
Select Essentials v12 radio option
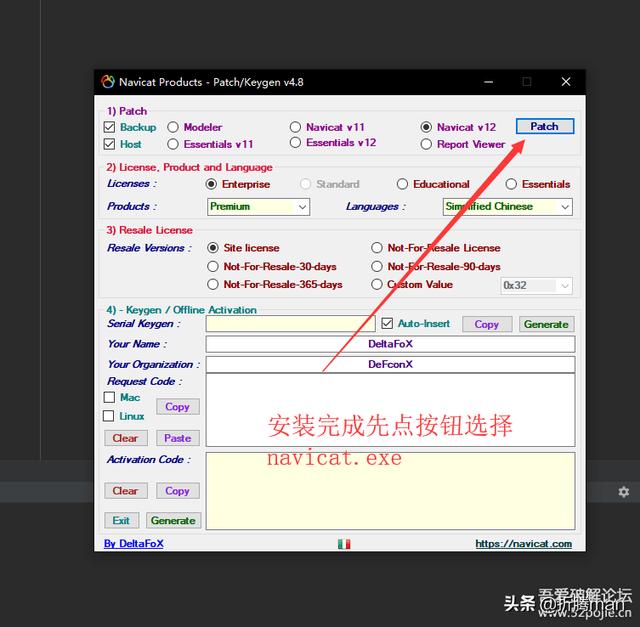click(296, 142)
